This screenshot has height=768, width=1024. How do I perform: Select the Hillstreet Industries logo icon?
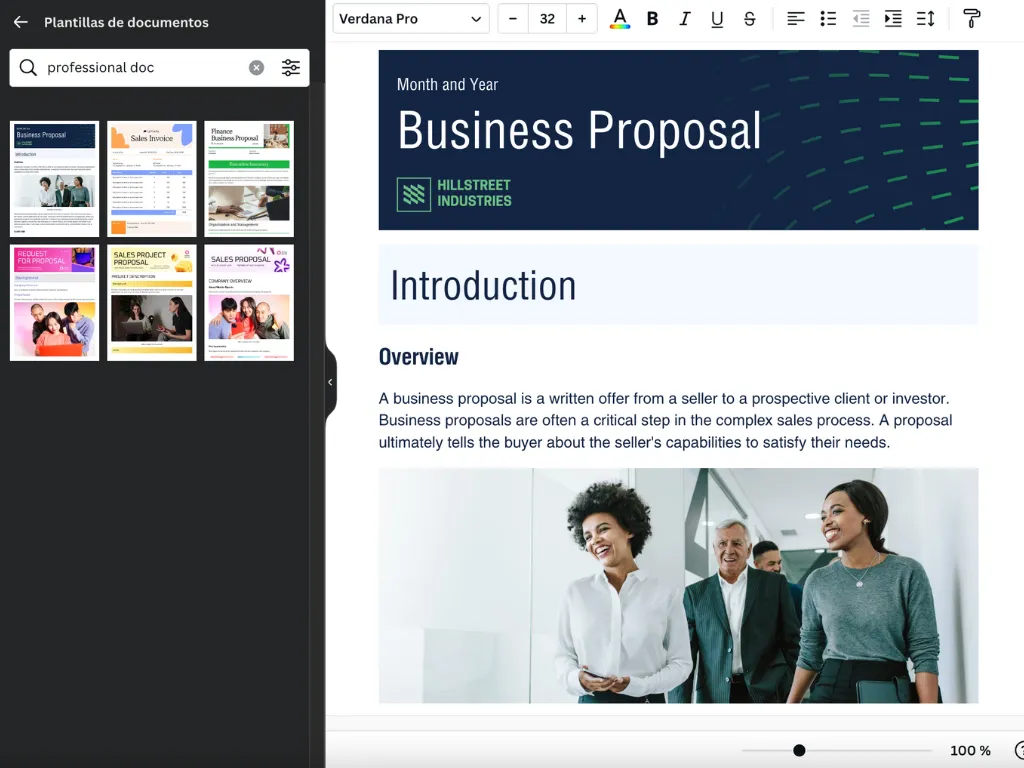(413, 194)
